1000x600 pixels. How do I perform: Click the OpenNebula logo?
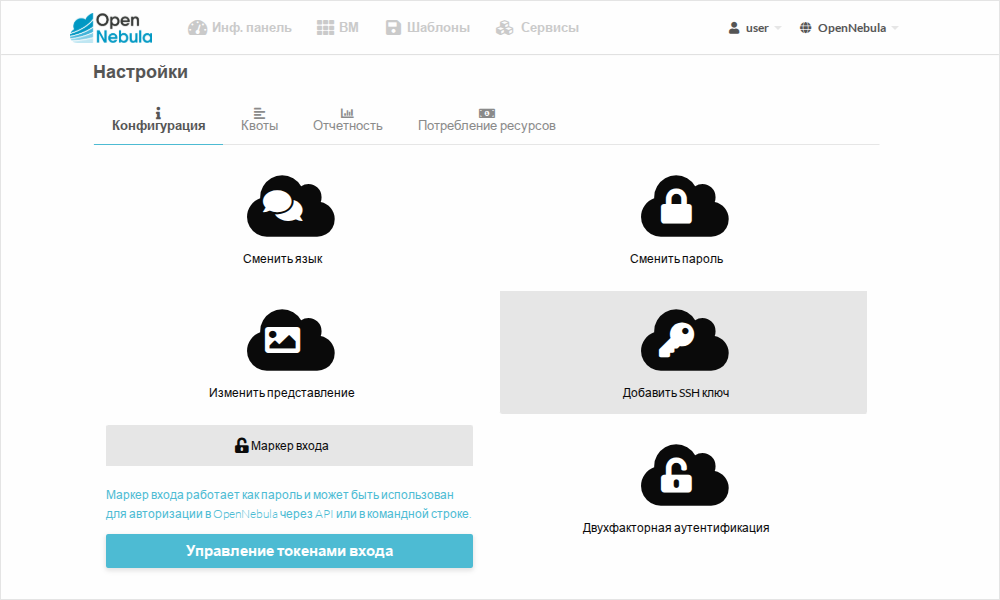point(112,28)
